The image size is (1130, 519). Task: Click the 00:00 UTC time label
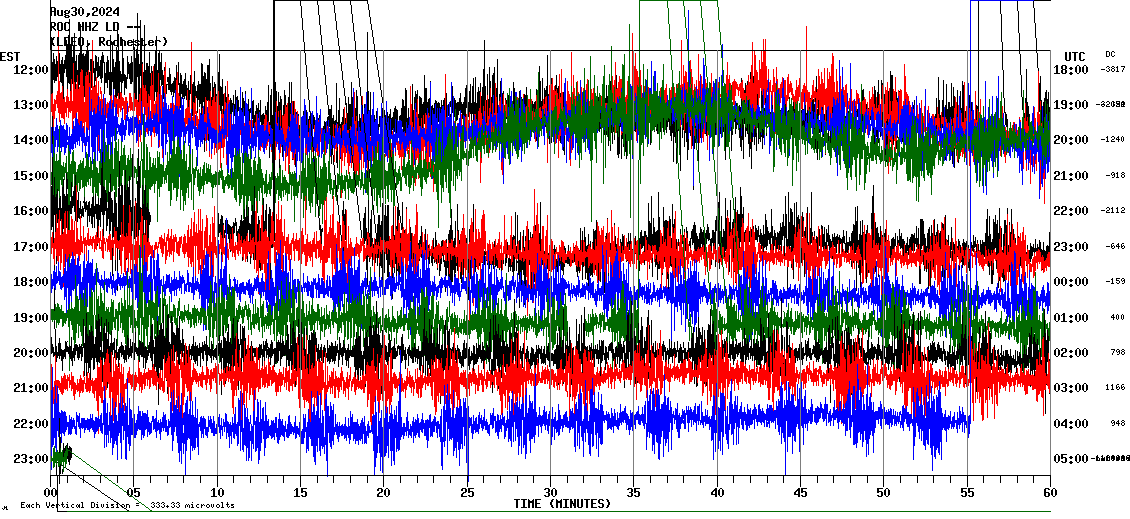[1071, 282]
